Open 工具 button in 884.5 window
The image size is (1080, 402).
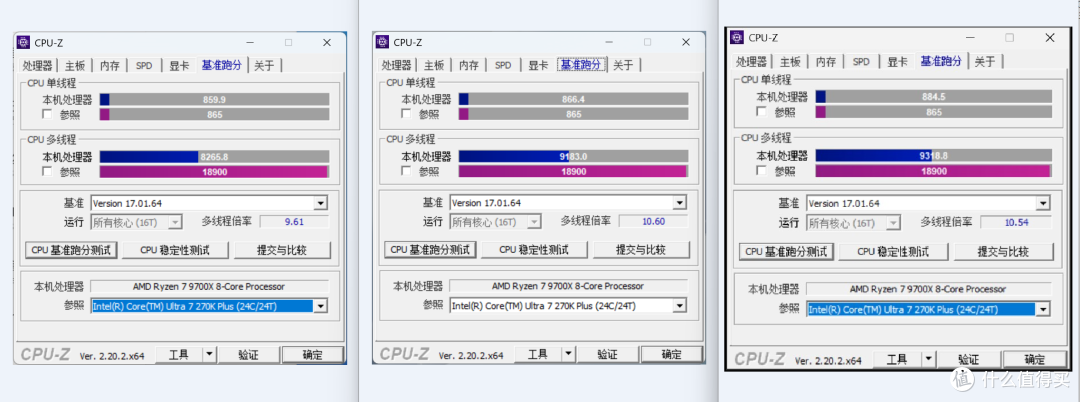tap(897, 359)
